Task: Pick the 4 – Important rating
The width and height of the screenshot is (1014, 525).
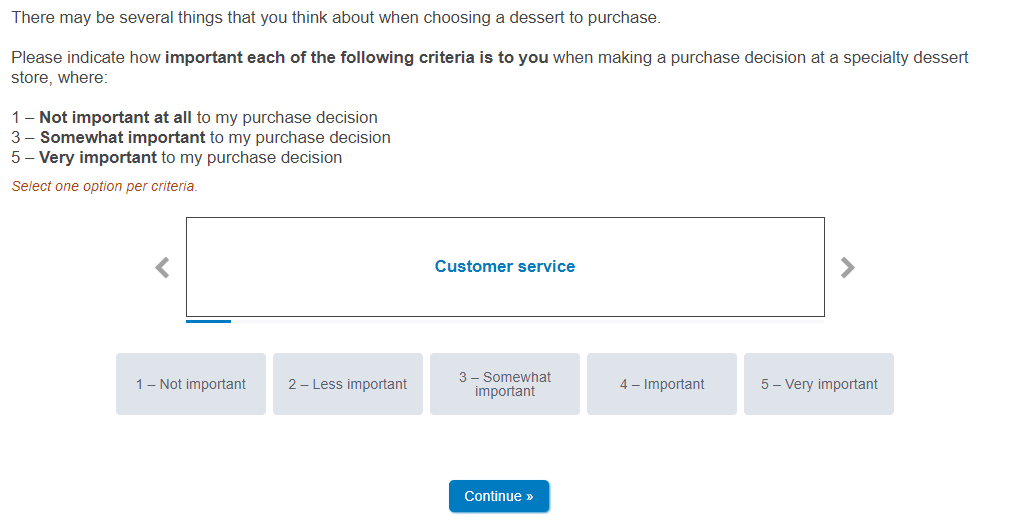Action: point(662,384)
